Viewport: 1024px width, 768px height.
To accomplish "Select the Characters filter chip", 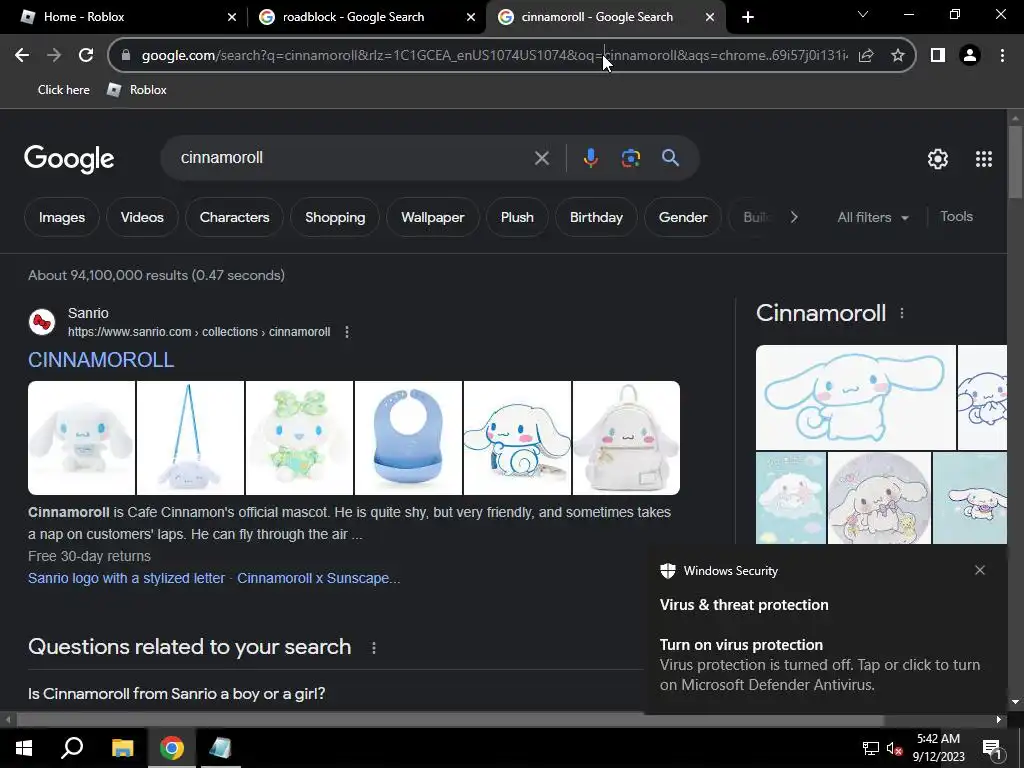I will tap(234, 217).
